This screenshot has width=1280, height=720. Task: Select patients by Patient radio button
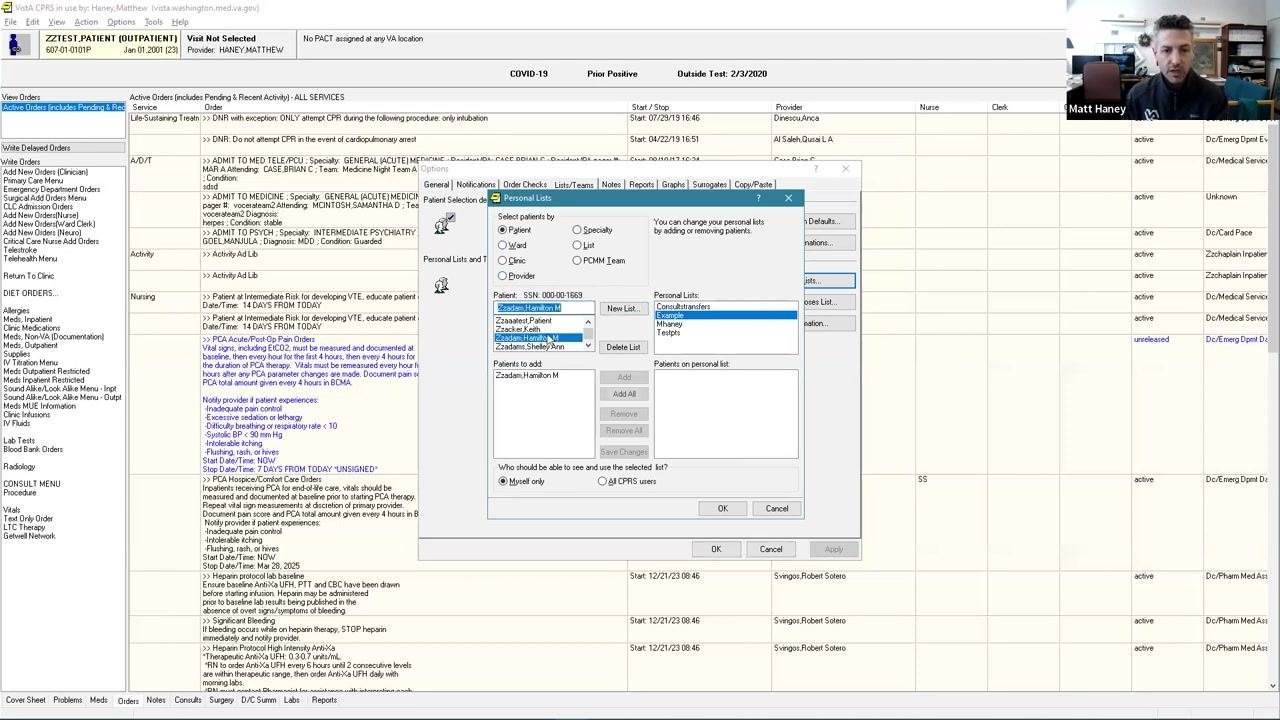click(503, 230)
